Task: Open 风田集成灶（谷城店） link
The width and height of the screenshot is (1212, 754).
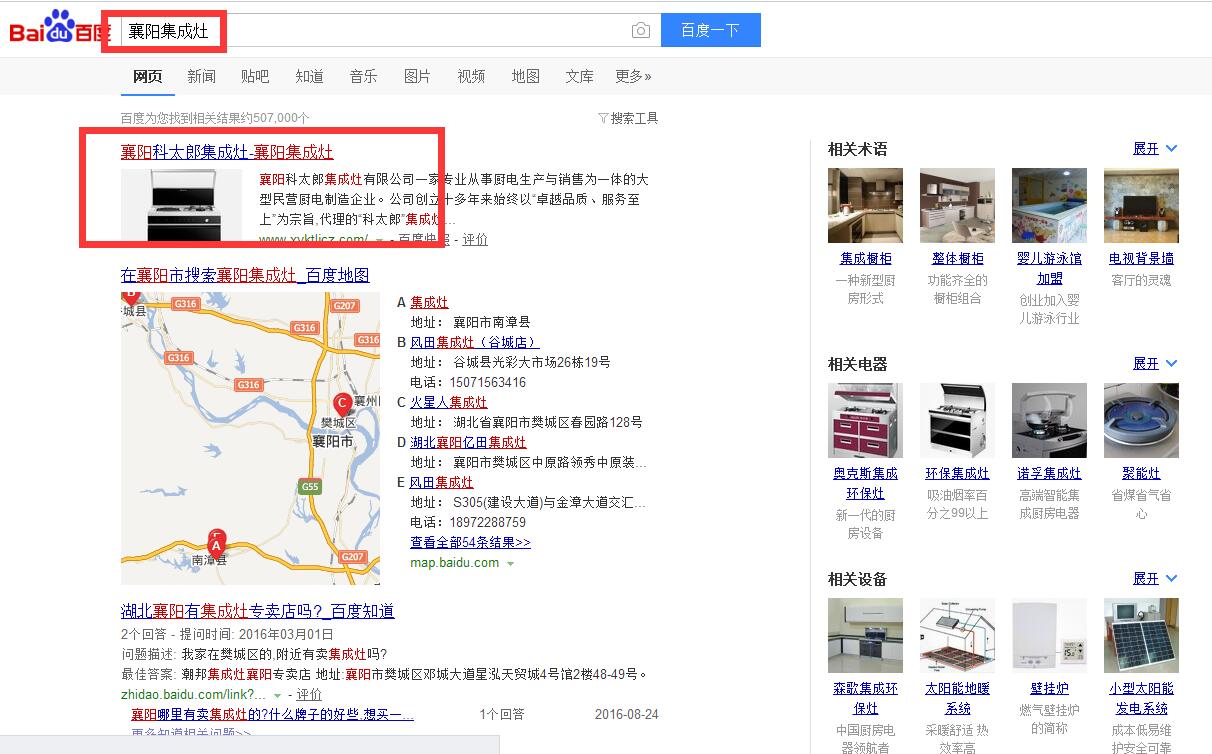Action: click(474, 342)
